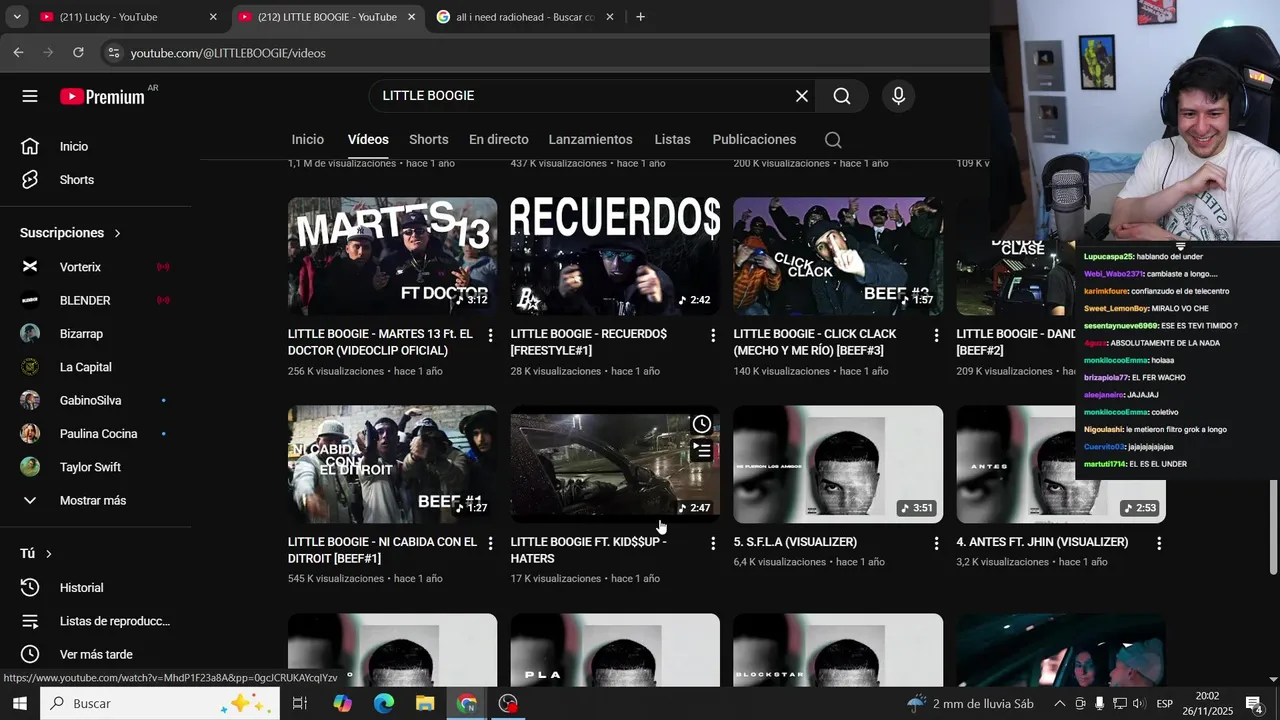Open options menu for ANTES FT. JHIN
The height and width of the screenshot is (720, 1280).
click(1159, 543)
